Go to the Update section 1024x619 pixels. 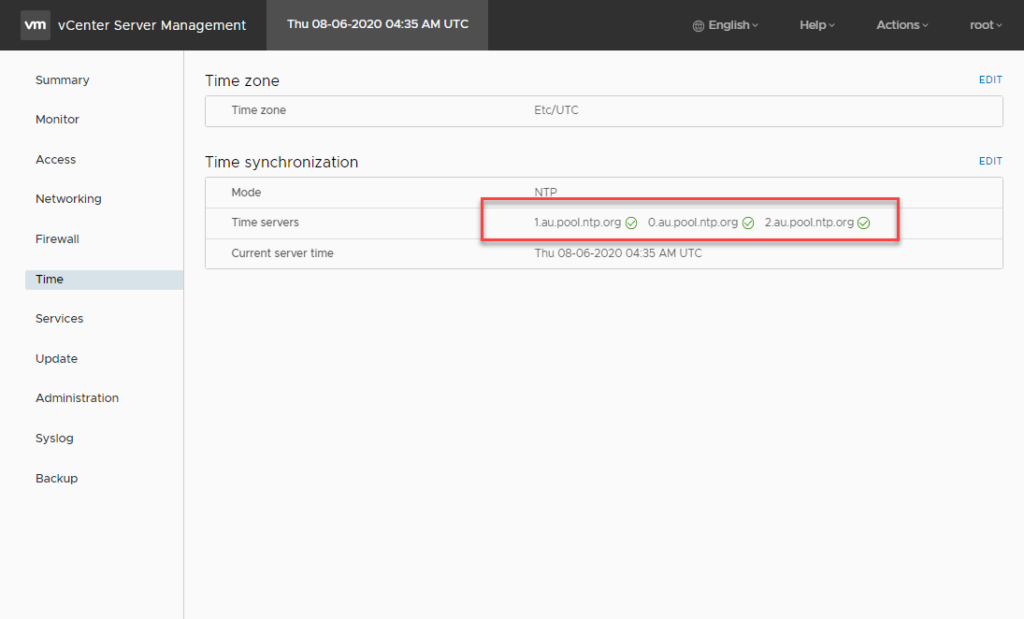pyautogui.click(x=57, y=358)
